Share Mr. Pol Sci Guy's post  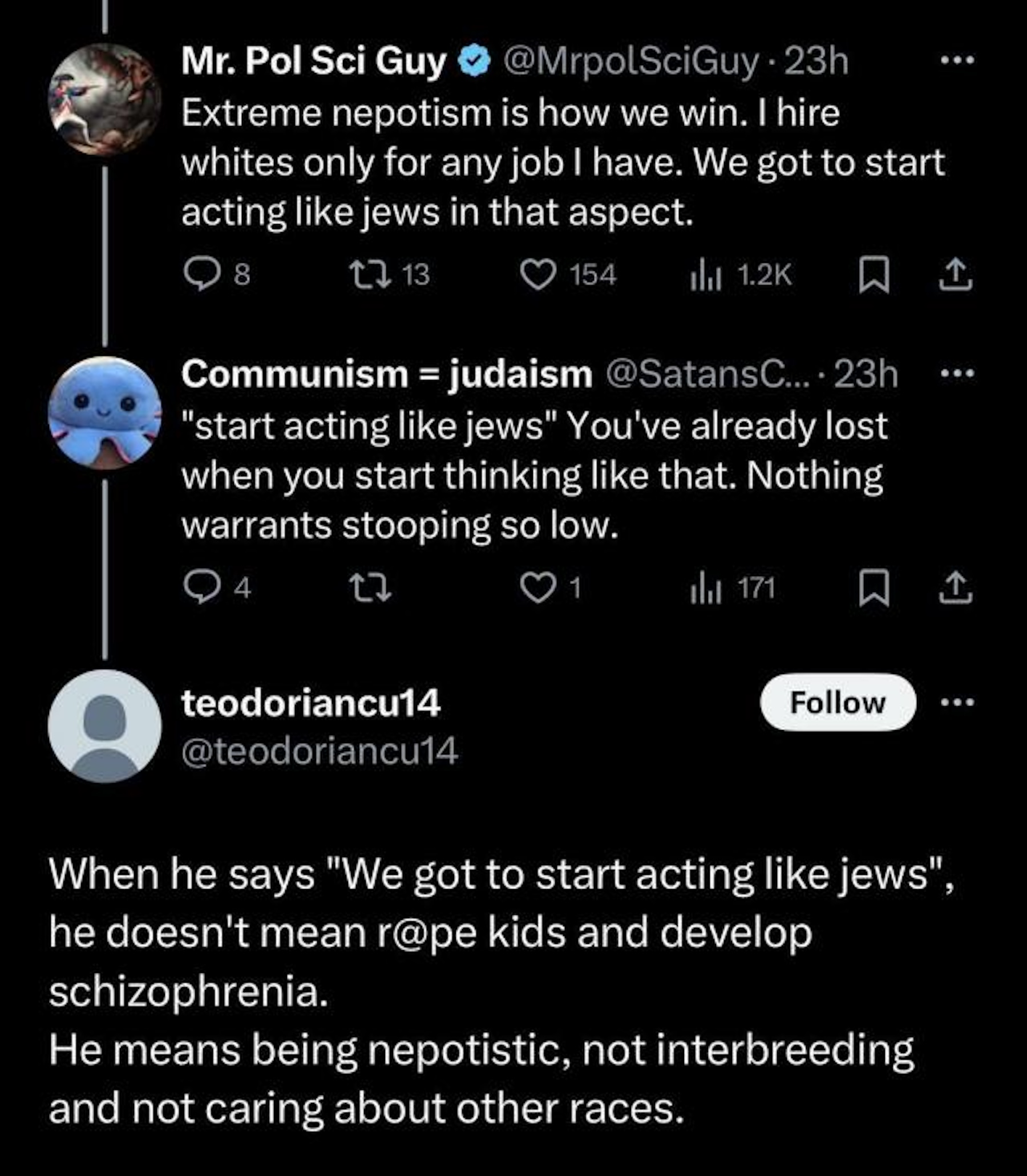[x=955, y=275]
